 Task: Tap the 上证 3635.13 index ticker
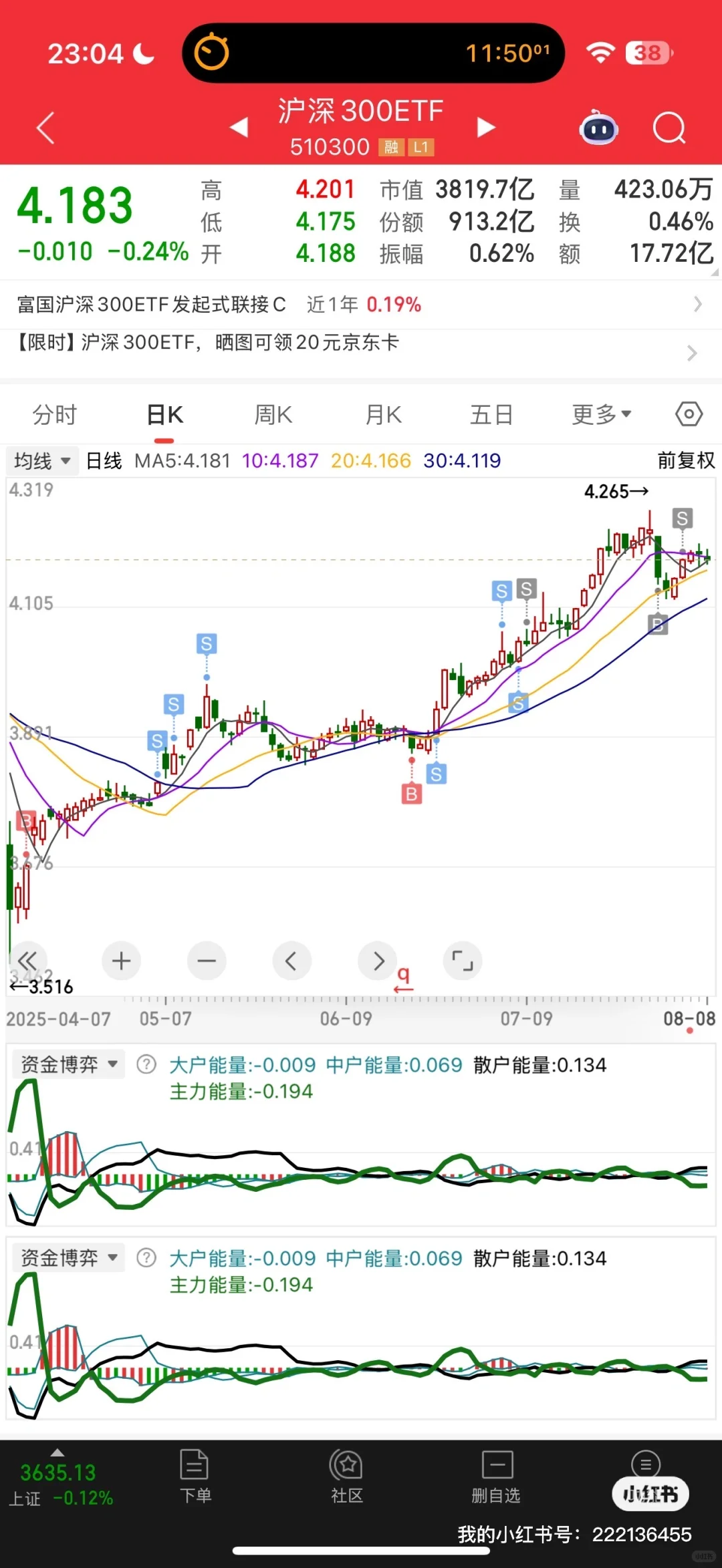pyautogui.click(x=60, y=1484)
